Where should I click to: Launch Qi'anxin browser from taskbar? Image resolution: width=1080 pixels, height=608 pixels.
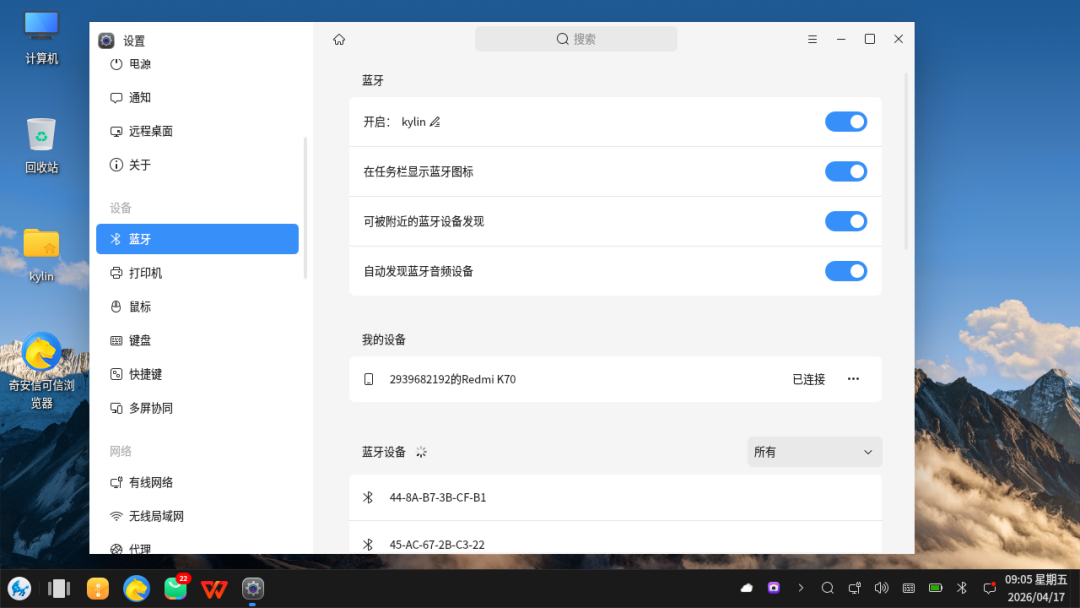pos(136,589)
